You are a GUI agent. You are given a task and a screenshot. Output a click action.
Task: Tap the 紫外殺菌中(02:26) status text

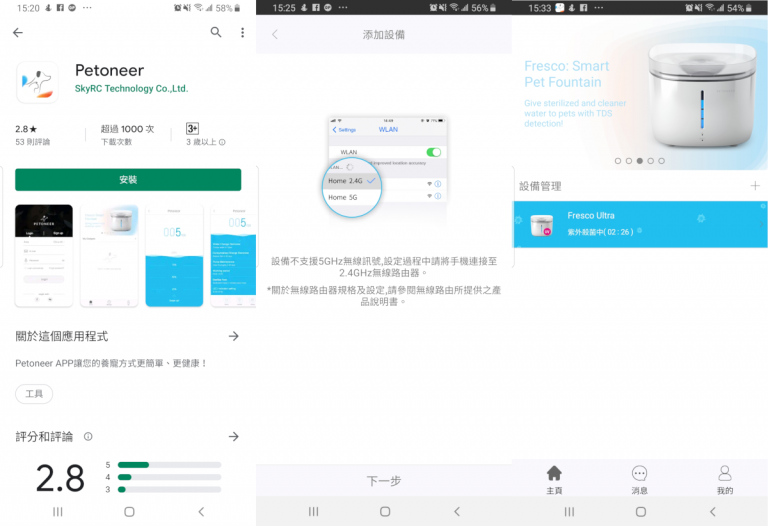click(x=600, y=232)
